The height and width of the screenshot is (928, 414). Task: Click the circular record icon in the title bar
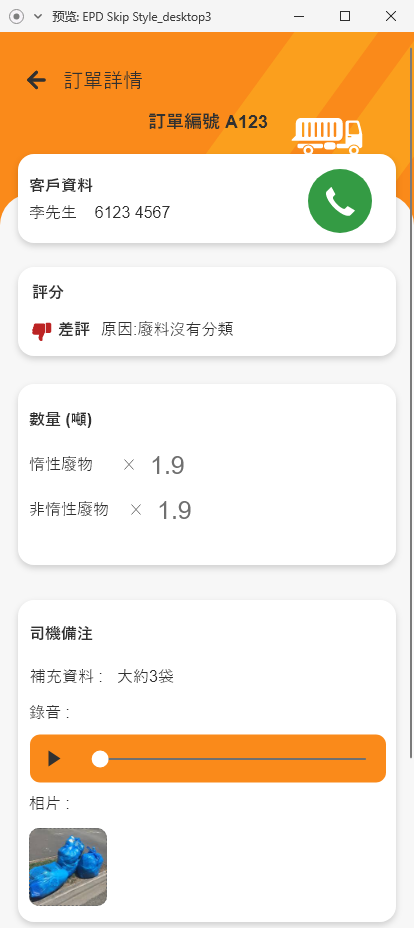coord(17,17)
